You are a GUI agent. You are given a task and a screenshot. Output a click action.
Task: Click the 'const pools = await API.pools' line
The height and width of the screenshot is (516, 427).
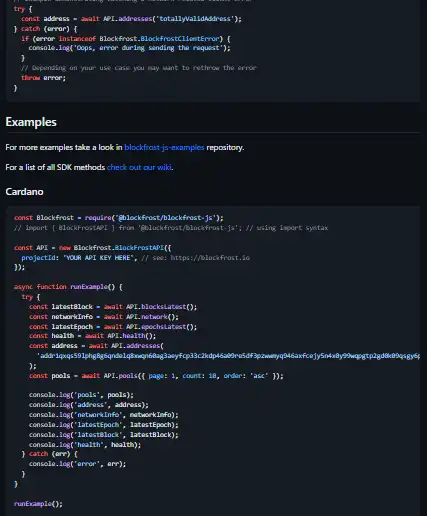[156, 376]
